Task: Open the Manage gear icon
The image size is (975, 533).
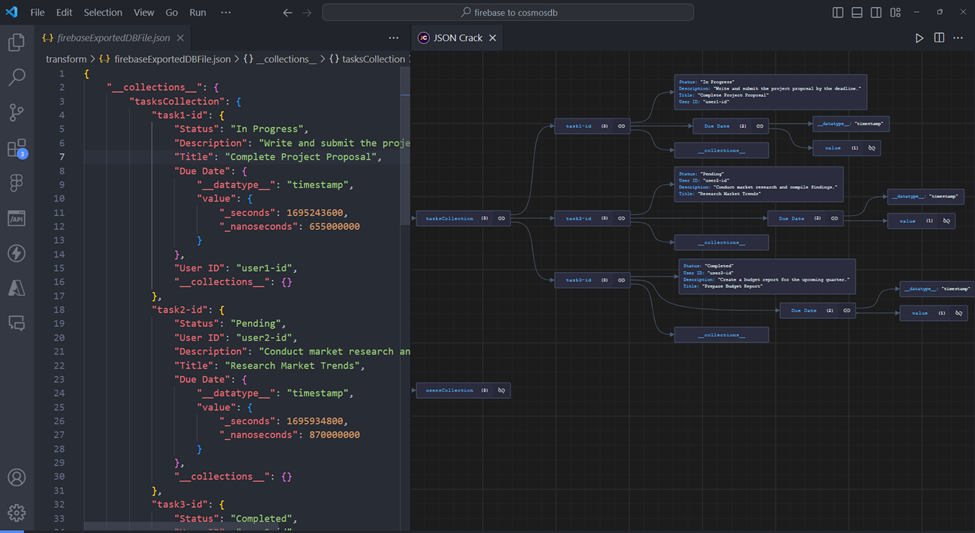Action: point(17,512)
